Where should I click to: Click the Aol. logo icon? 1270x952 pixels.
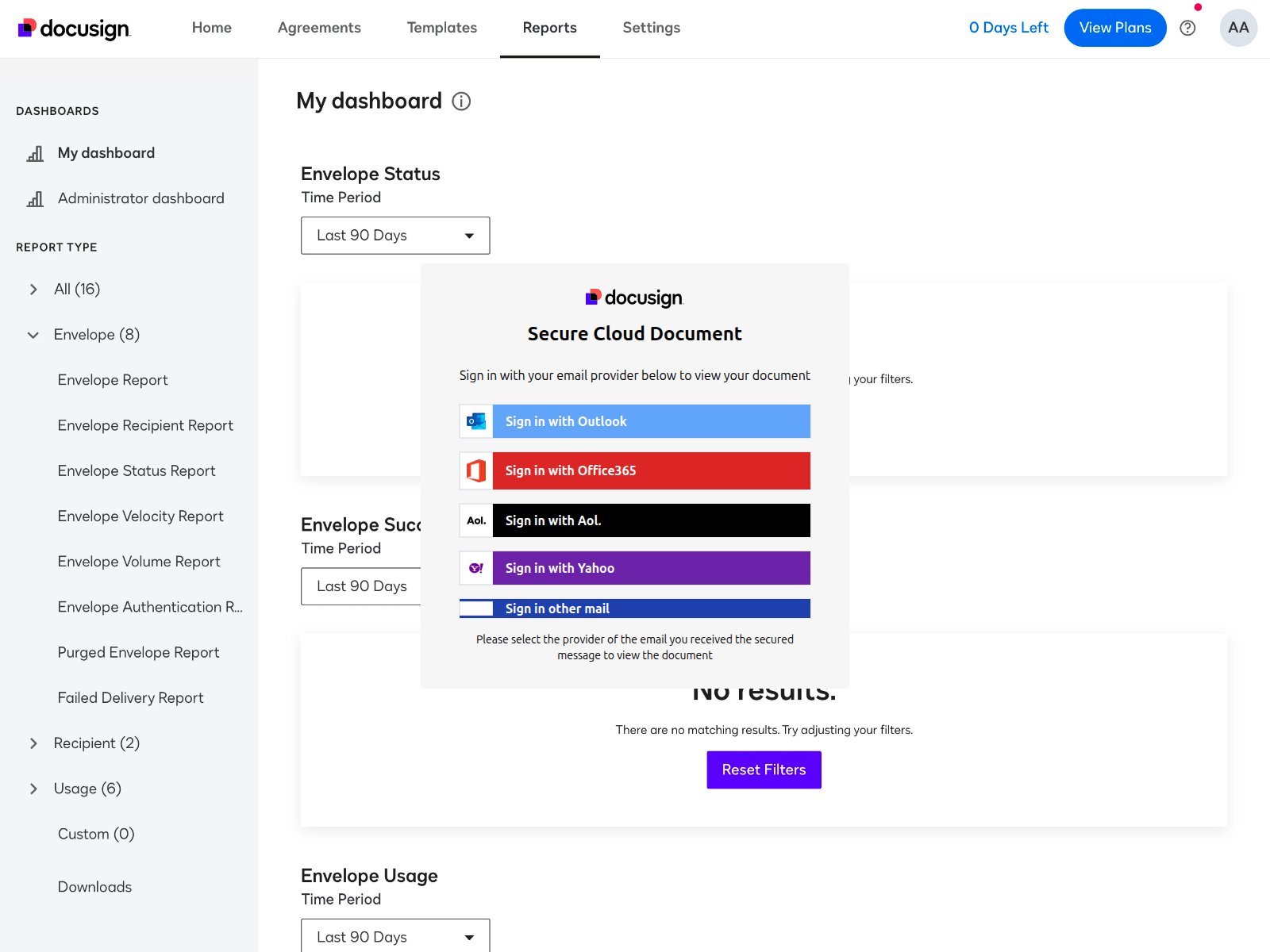point(476,520)
